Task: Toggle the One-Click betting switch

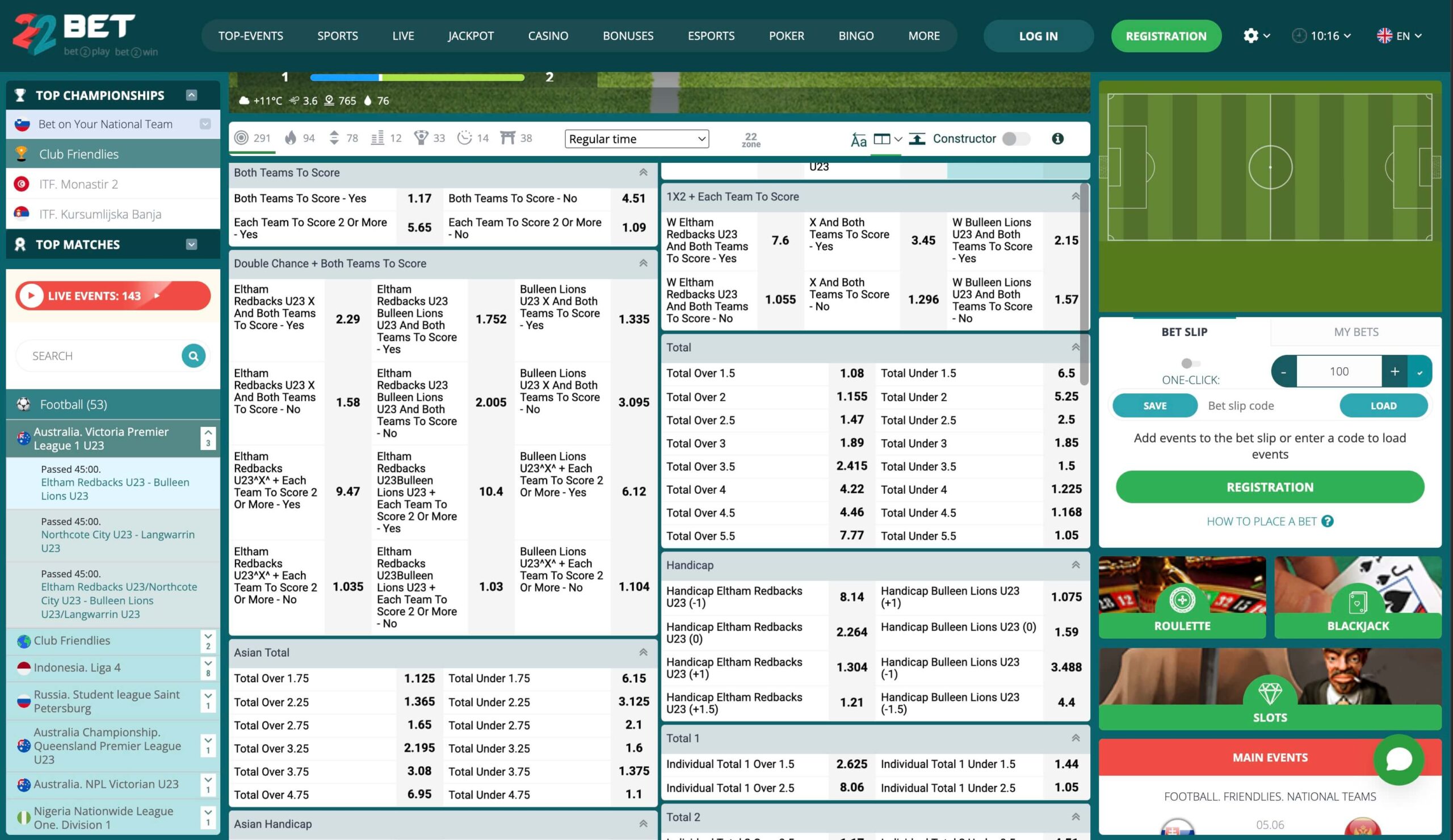Action: tap(1190, 363)
